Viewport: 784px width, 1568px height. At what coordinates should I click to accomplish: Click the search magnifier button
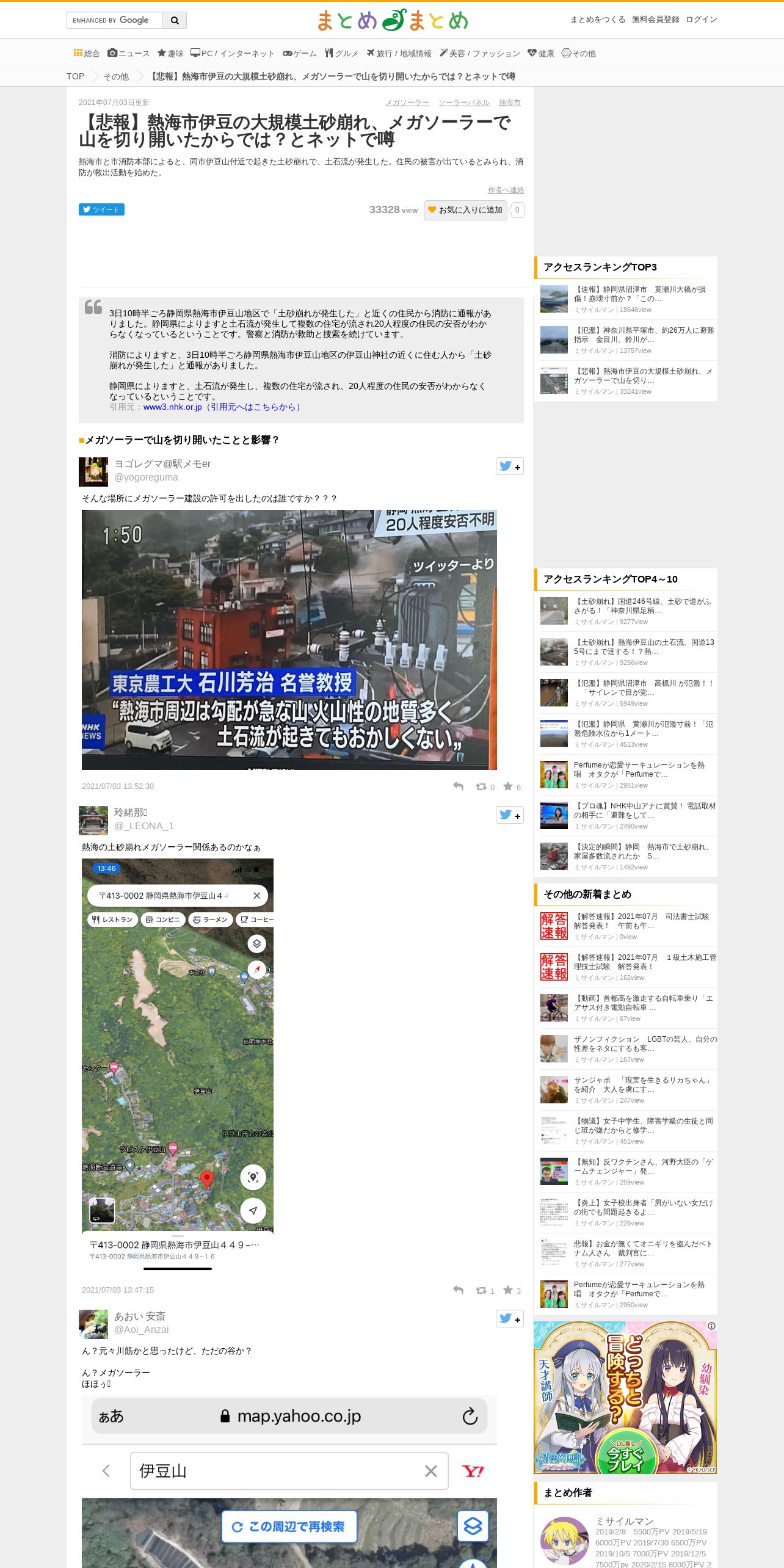click(x=175, y=20)
